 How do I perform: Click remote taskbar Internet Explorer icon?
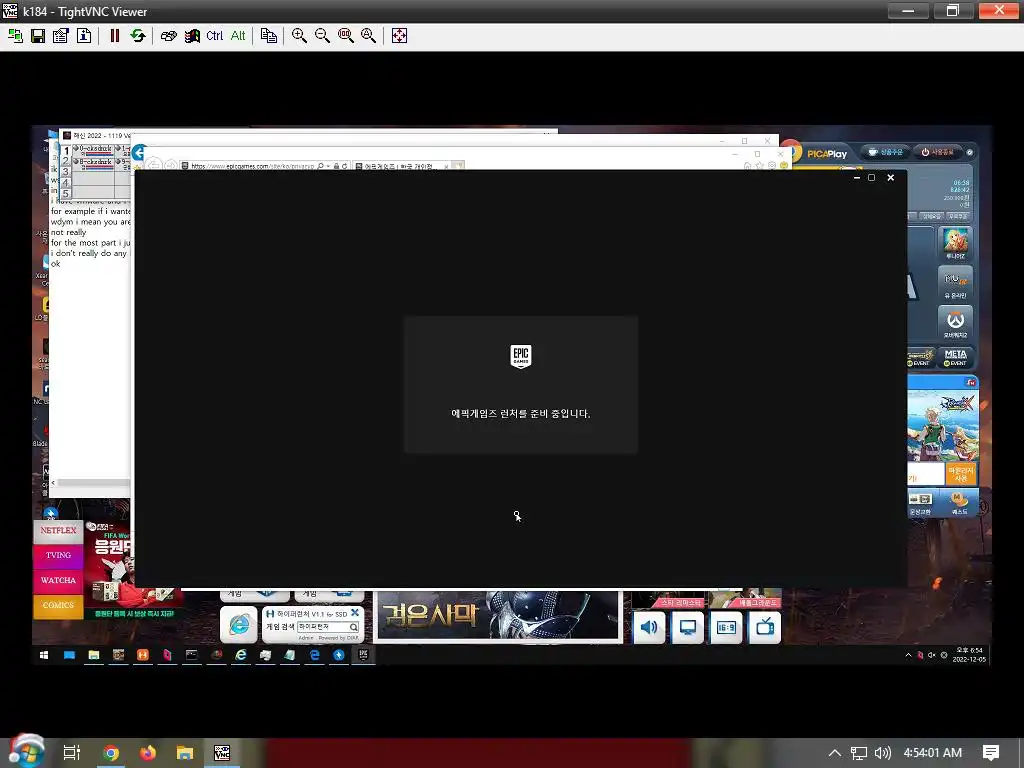241,655
